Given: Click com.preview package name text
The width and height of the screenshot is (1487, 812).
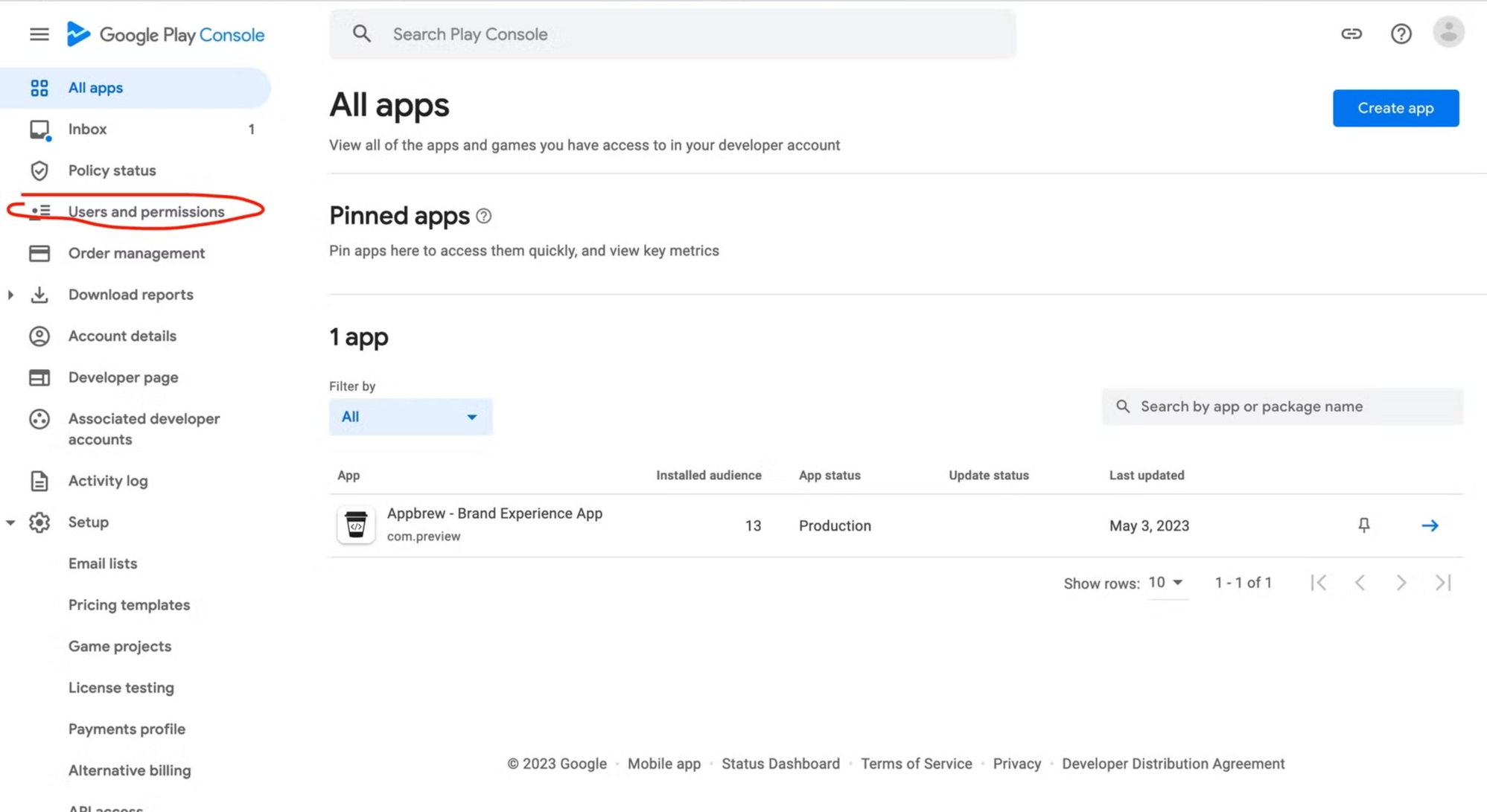Looking at the screenshot, I should coord(424,537).
